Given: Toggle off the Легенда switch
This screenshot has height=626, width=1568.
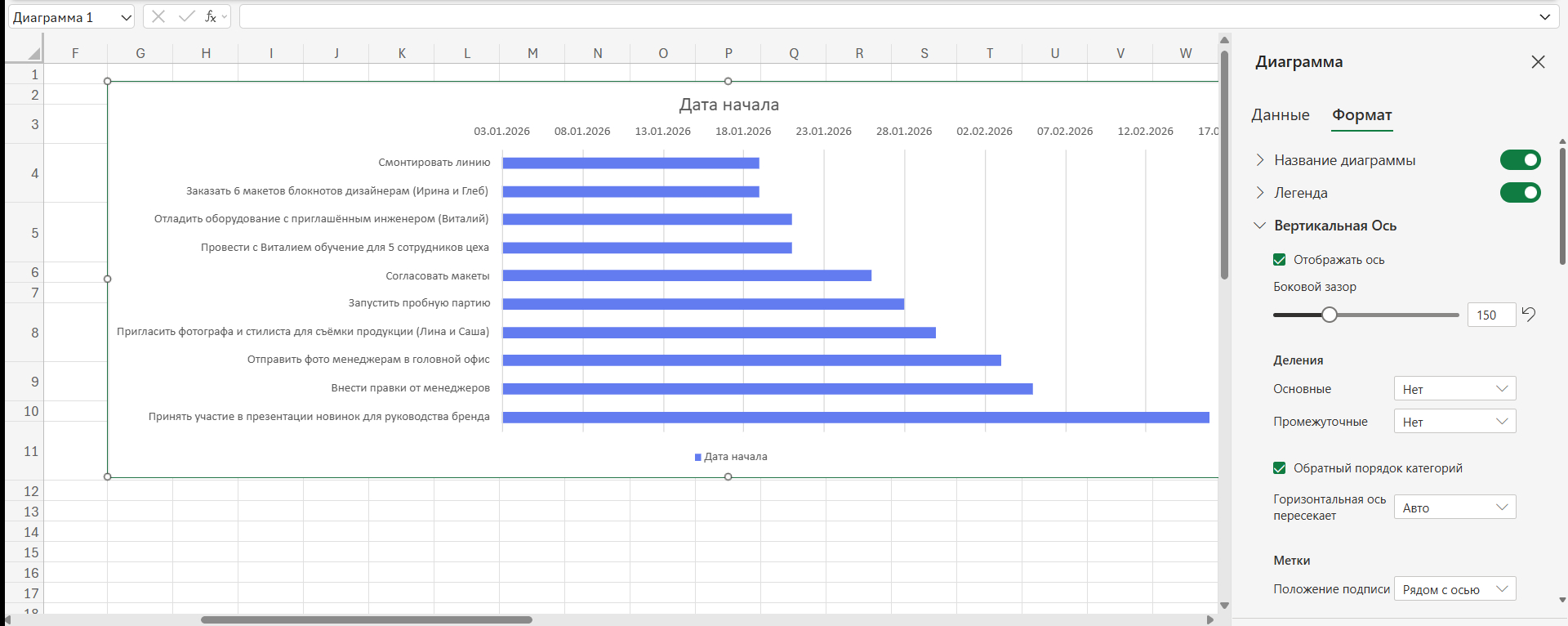Looking at the screenshot, I should click(1520, 193).
